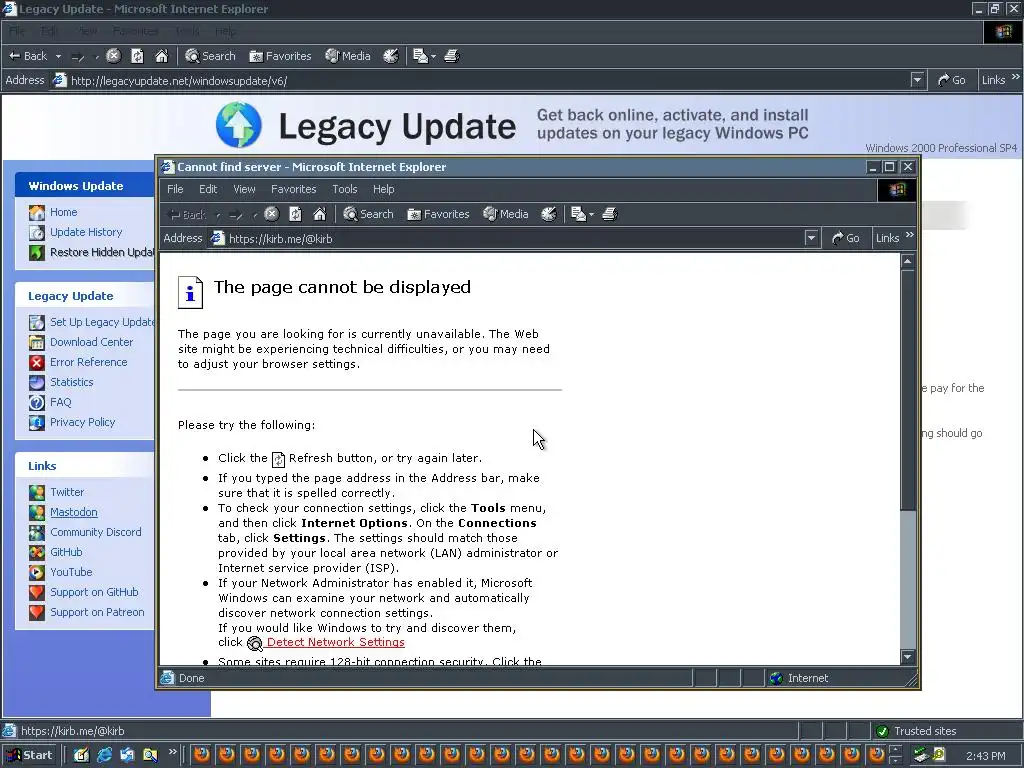Click the History icon in the Legacy Update window toolbar
This screenshot has width=1024, height=768.
[x=391, y=56]
